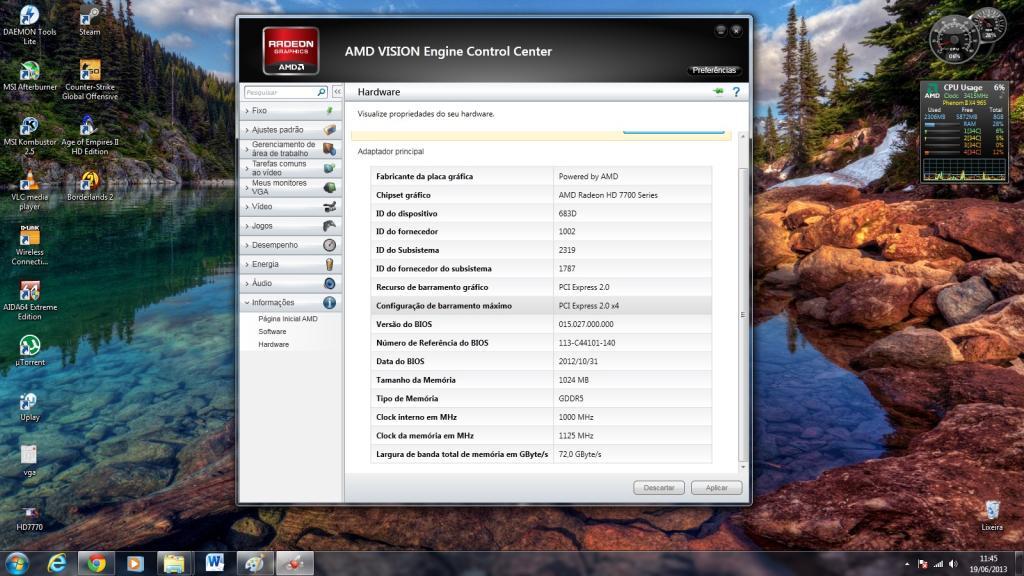Open MSI Afterburner desktop icon

click(29, 76)
